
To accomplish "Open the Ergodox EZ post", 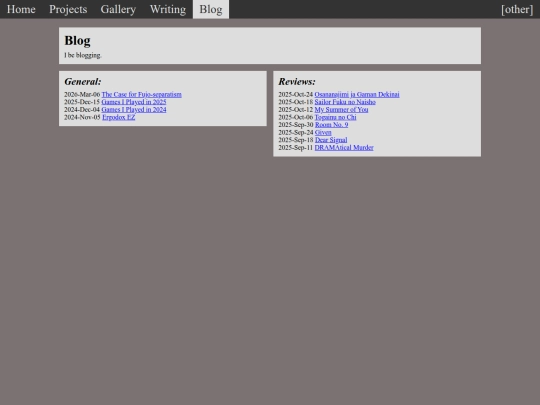I will (118, 117).
